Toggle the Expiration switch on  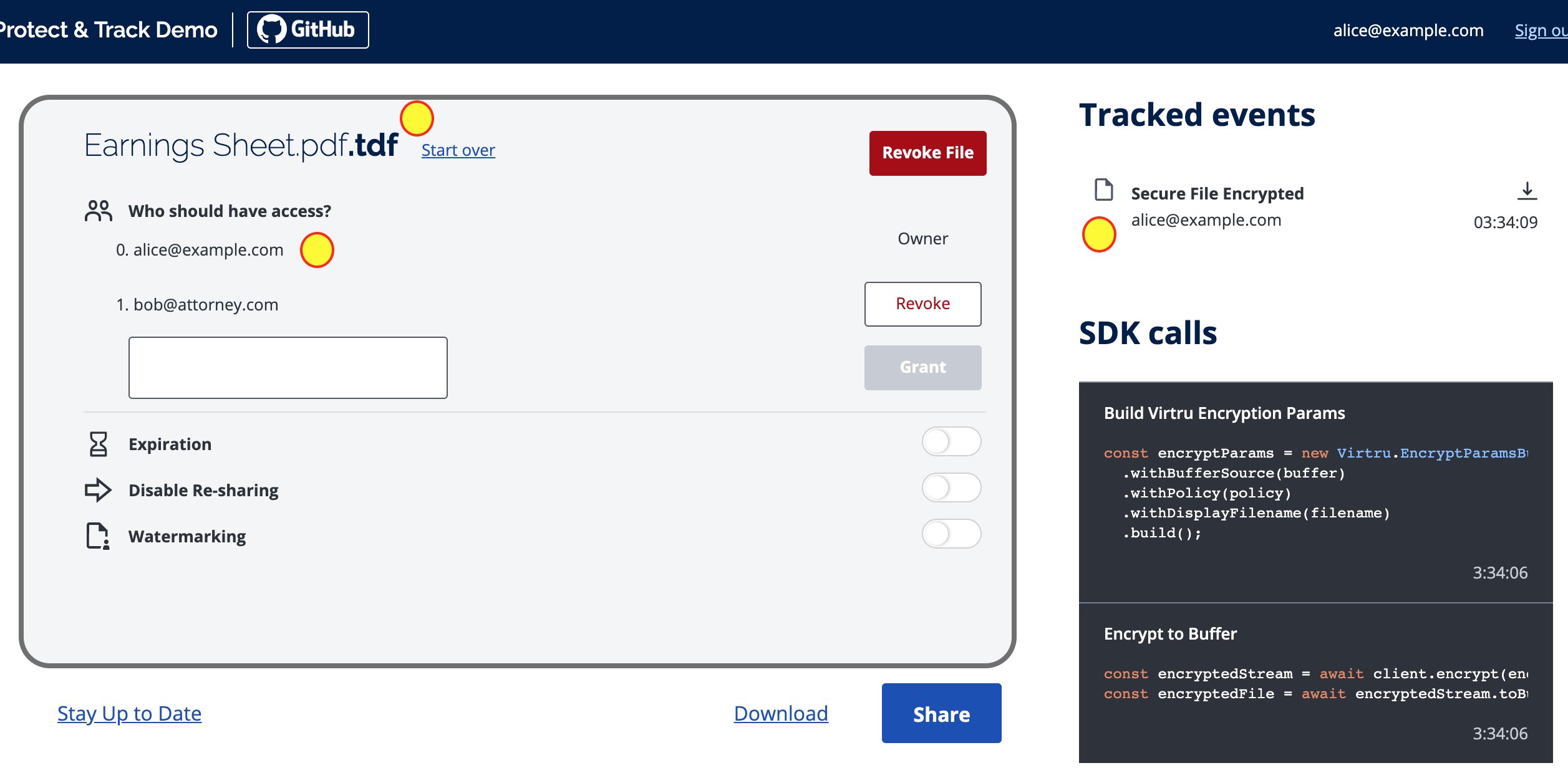coord(950,443)
